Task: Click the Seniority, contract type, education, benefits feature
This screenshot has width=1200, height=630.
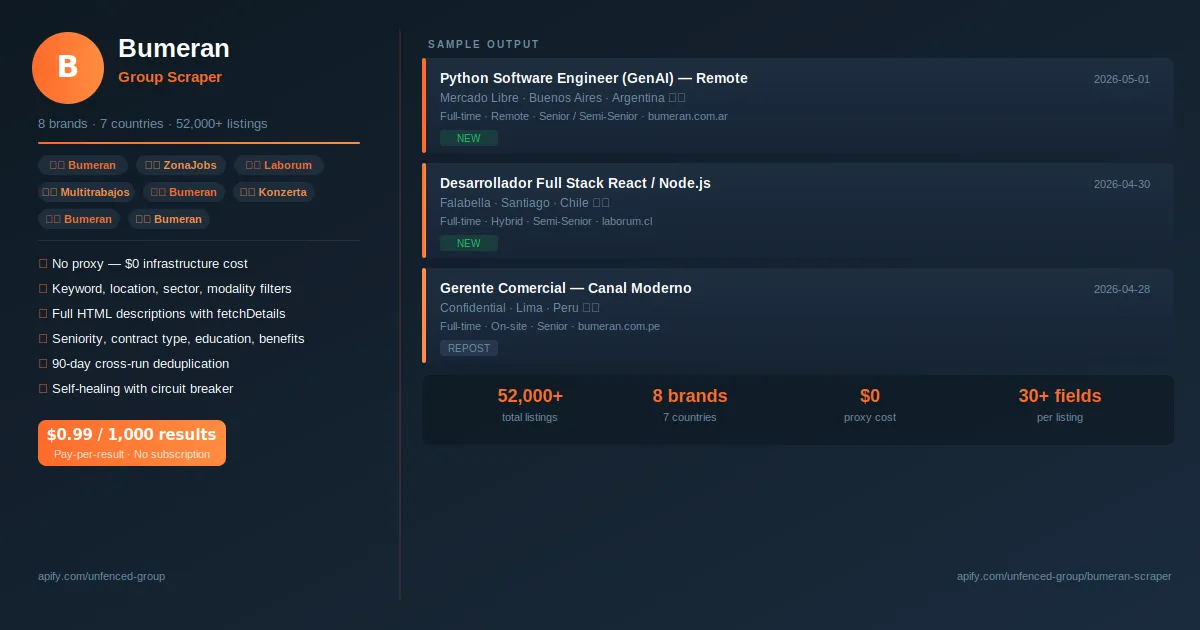Action: coord(171,339)
